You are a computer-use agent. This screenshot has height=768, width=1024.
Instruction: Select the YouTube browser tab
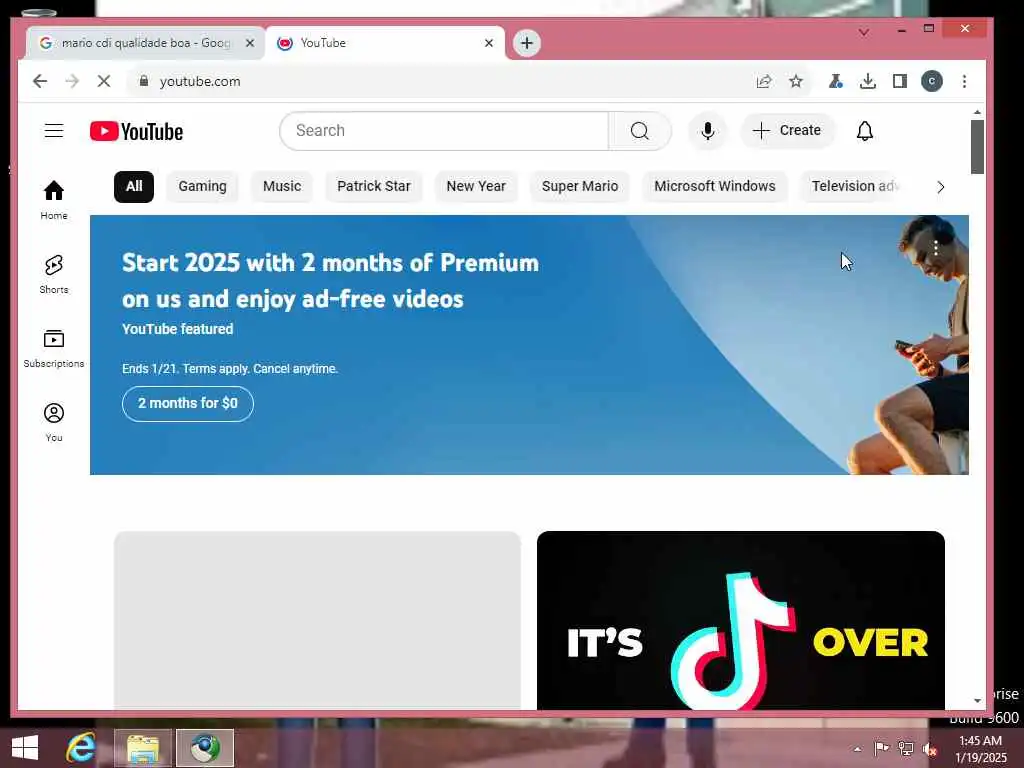coord(385,43)
